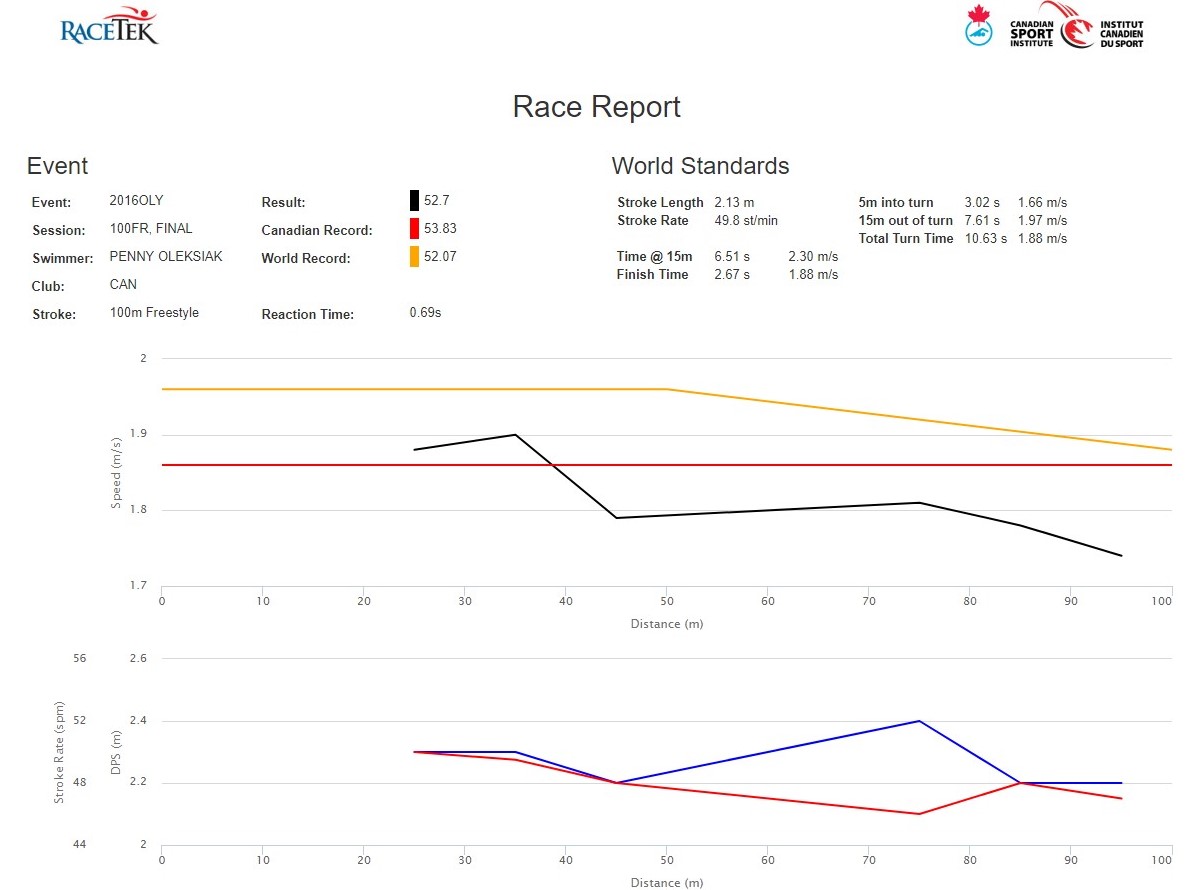The width and height of the screenshot is (1204, 890).
Task: Click the swimmer name "PENNY OLEKSIAK"
Action: click(x=166, y=256)
